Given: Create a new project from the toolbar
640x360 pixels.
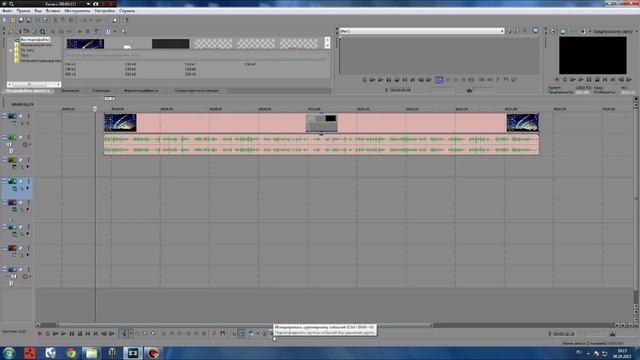Looking at the screenshot, I should coord(4,20).
